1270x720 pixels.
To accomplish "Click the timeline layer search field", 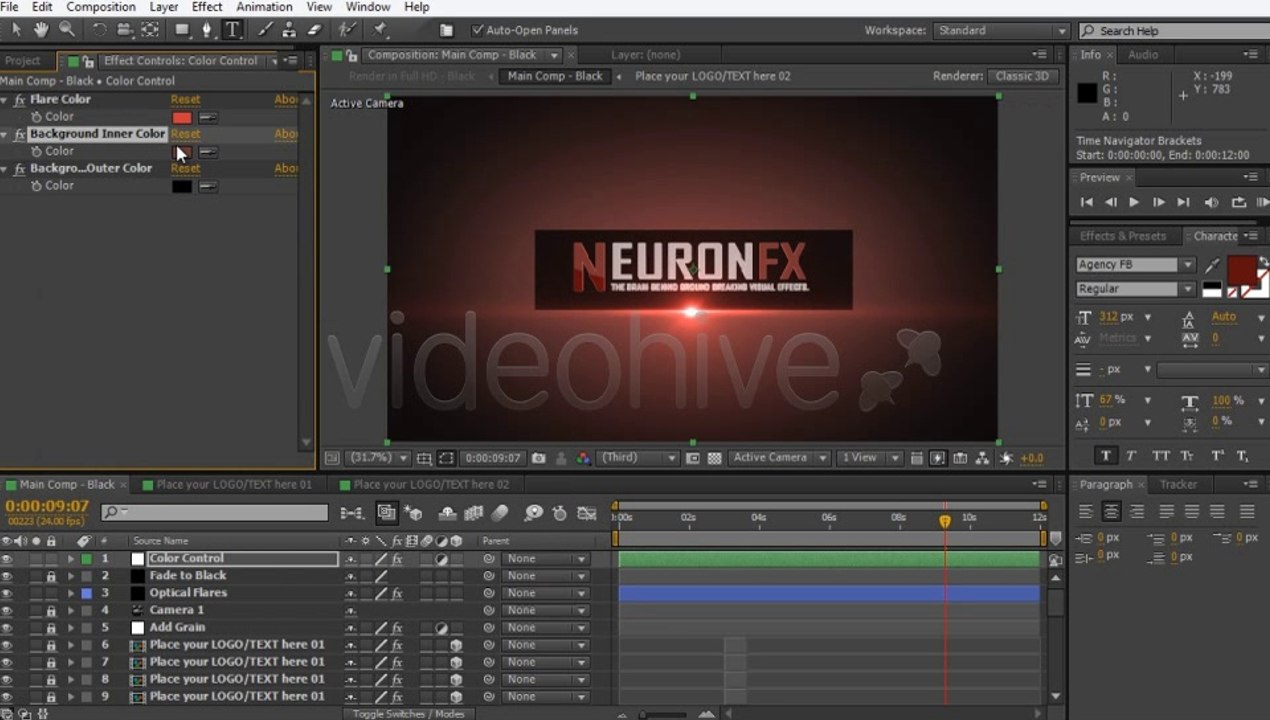I will (x=215, y=513).
